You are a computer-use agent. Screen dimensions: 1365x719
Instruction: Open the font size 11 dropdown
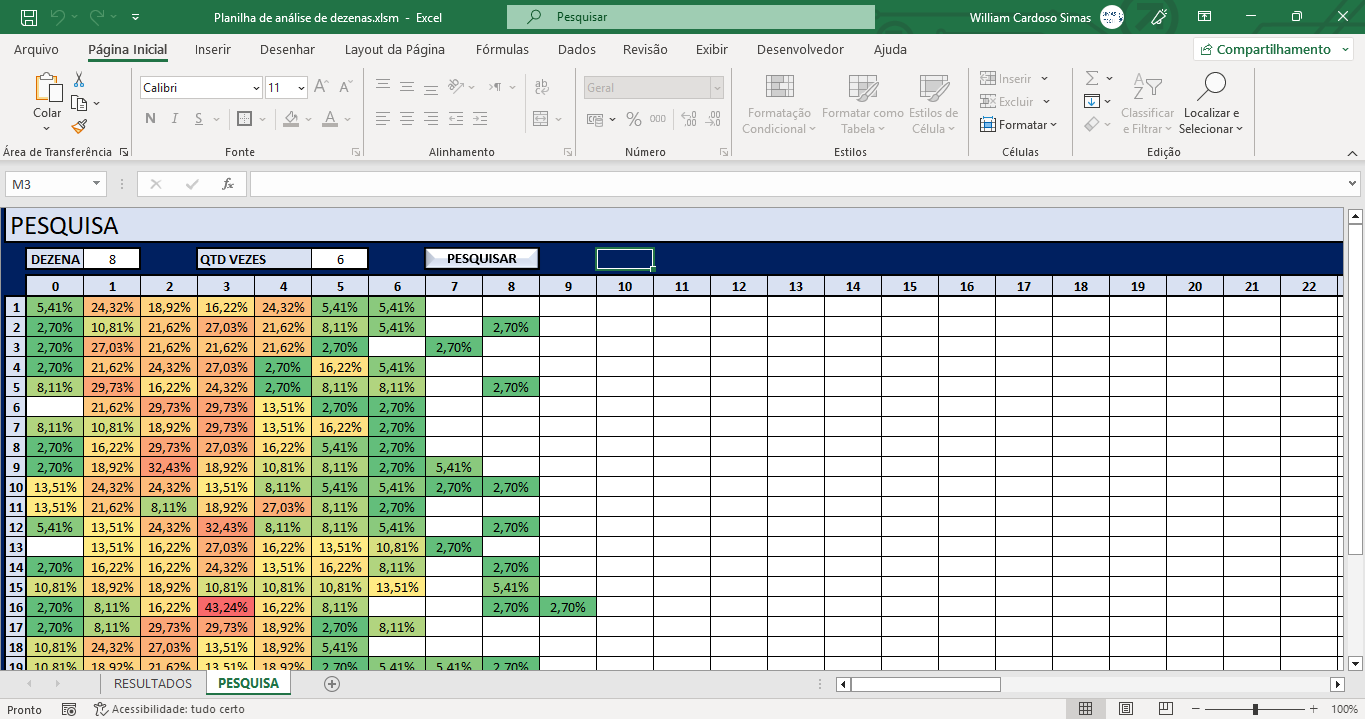[301, 88]
